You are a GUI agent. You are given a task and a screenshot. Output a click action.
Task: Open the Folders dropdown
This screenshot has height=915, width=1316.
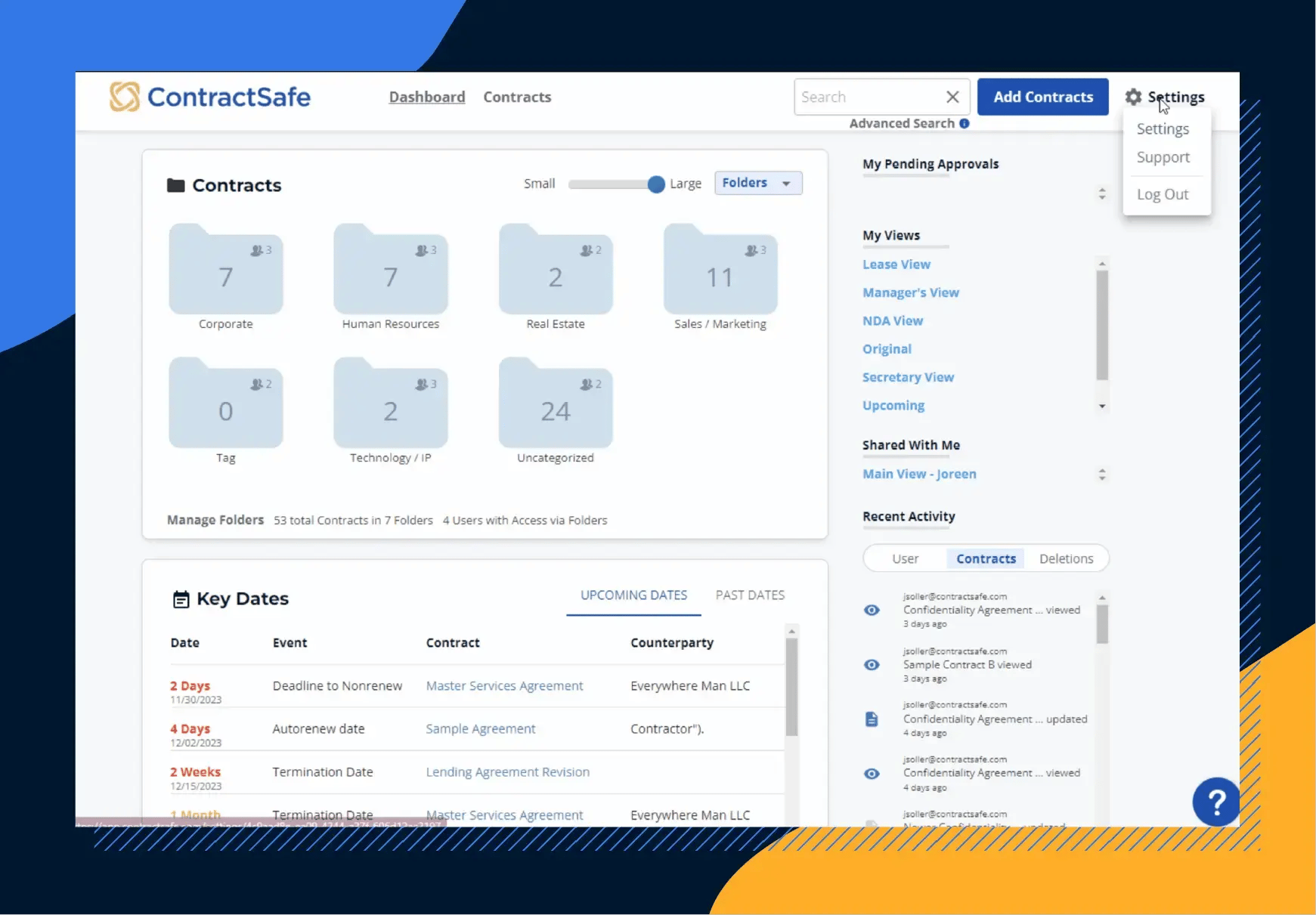click(x=758, y=183)
